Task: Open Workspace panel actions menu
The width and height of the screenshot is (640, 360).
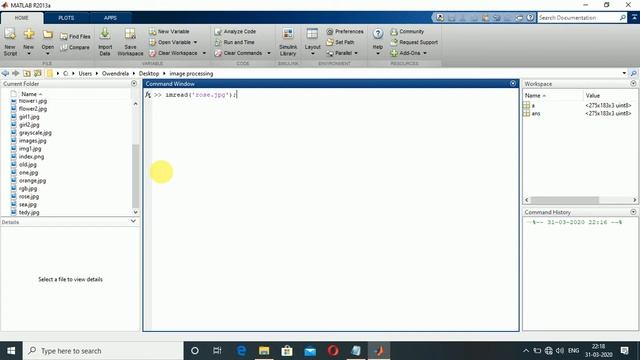Action: pyautogui.click(x=633, y=84)
